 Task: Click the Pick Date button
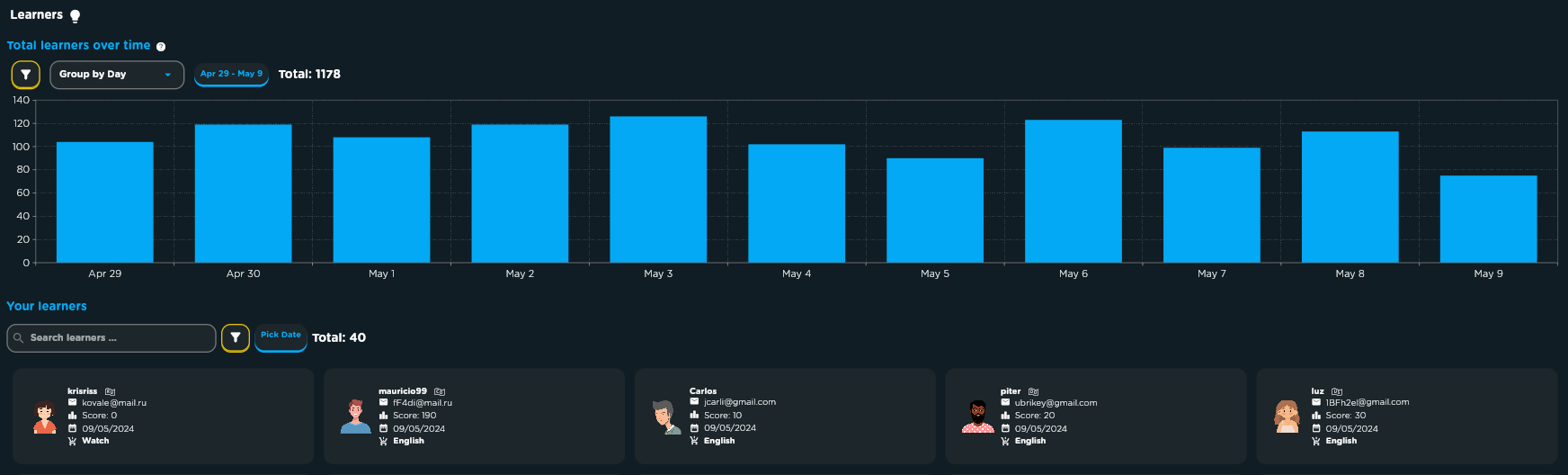point(281,336)
